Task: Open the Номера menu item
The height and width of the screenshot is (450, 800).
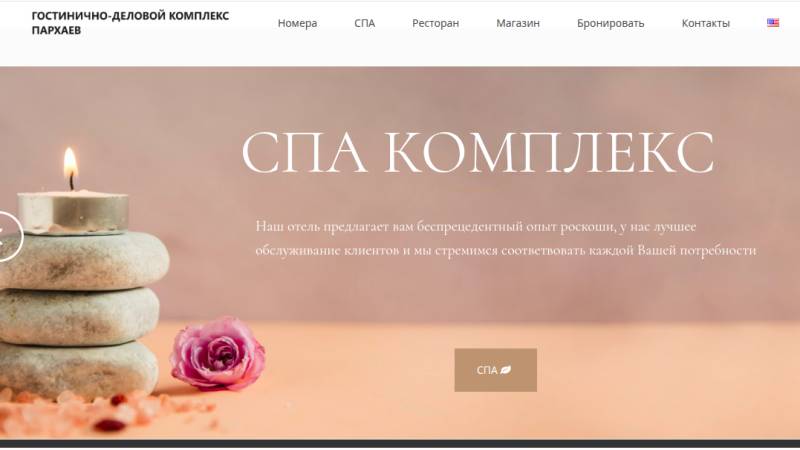Action: (297, 23)
